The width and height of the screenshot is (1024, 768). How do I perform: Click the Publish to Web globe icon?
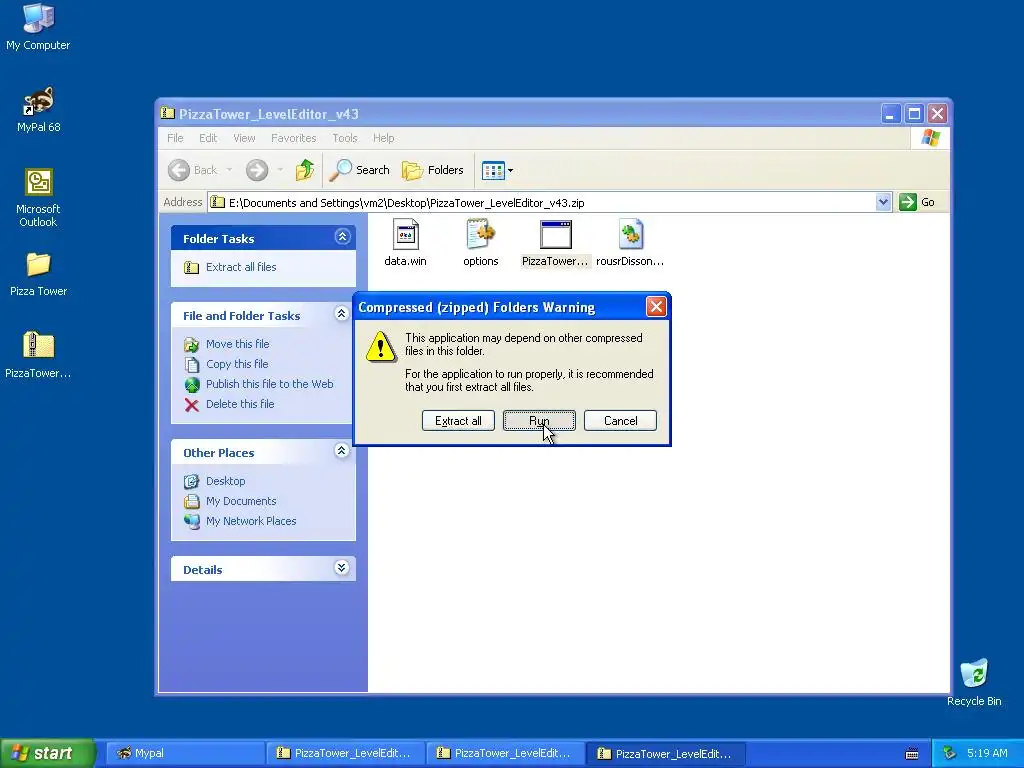(x=192, y=385)
